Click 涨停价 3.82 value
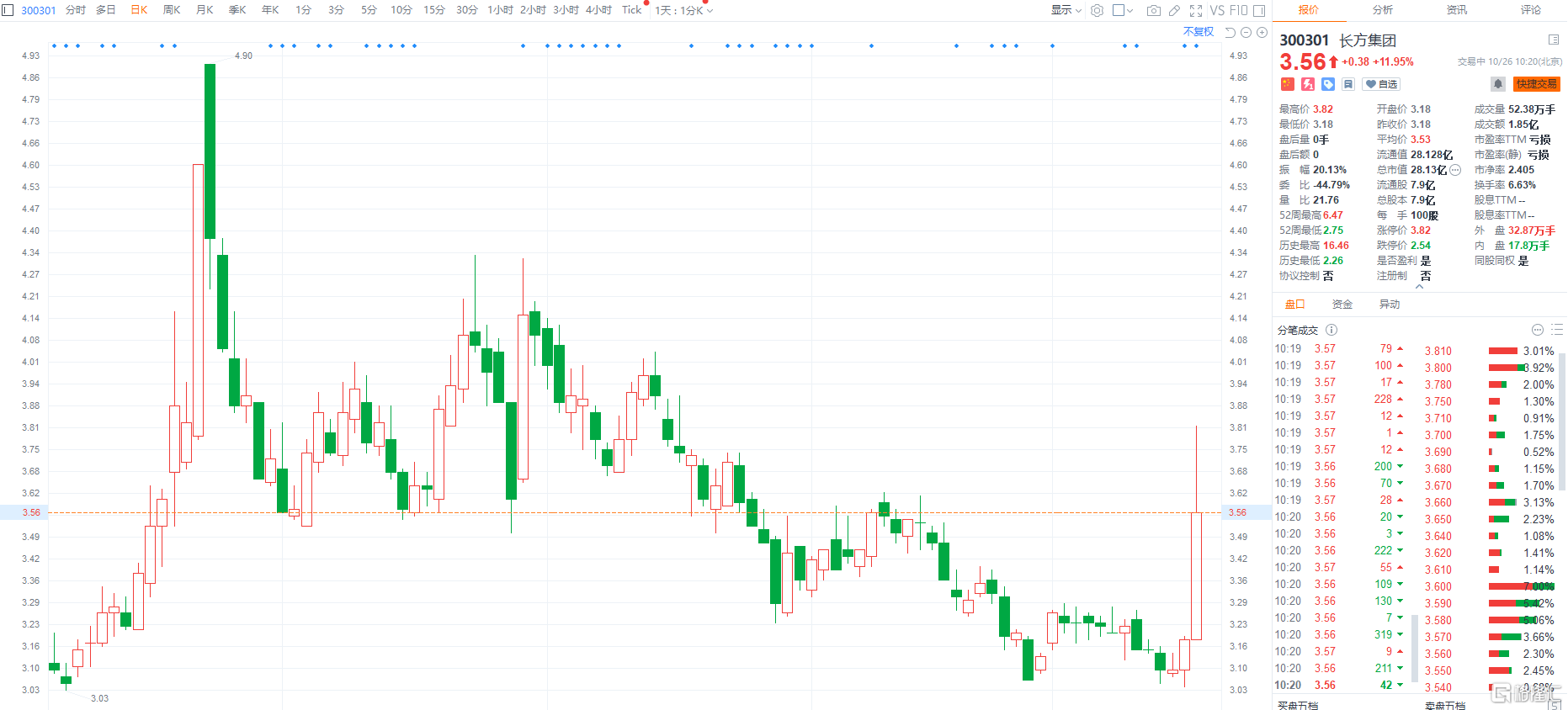This screenshot has width=1568, height=710. tap(1421, 230)
